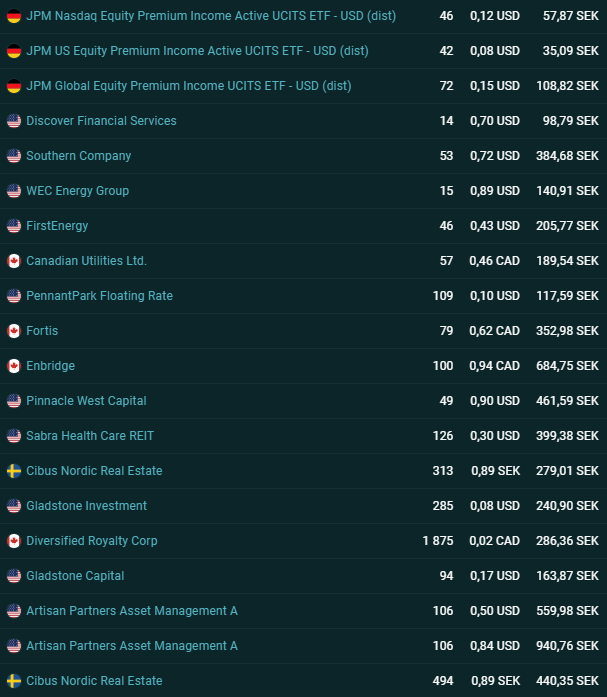Viewport: 607px width, 697px height.
Task: Click Swedish flag beside Cibus with 494 shares
Action: click(x=14, y=681)
